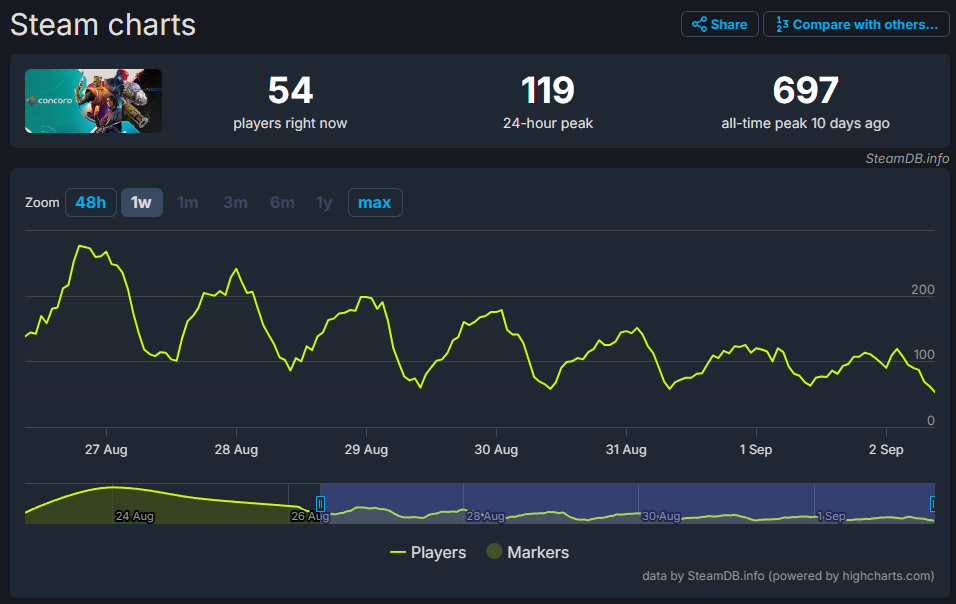Viewport: 956px width, 604px height.
Task: Click the 'players right now' caption
Action: point(290,123)
